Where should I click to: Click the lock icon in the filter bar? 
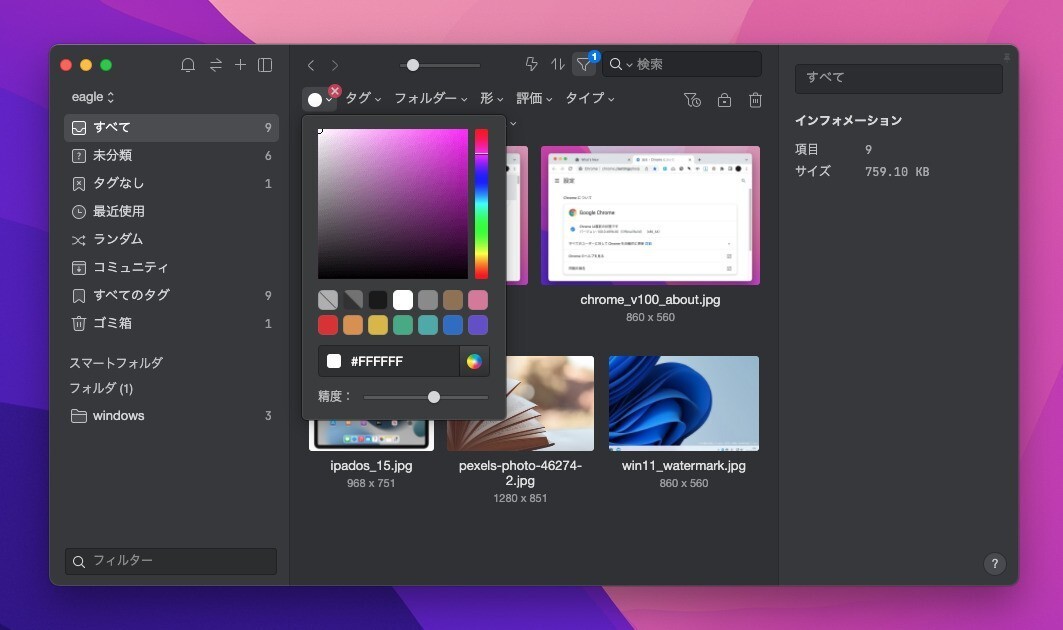coord(724,99)
